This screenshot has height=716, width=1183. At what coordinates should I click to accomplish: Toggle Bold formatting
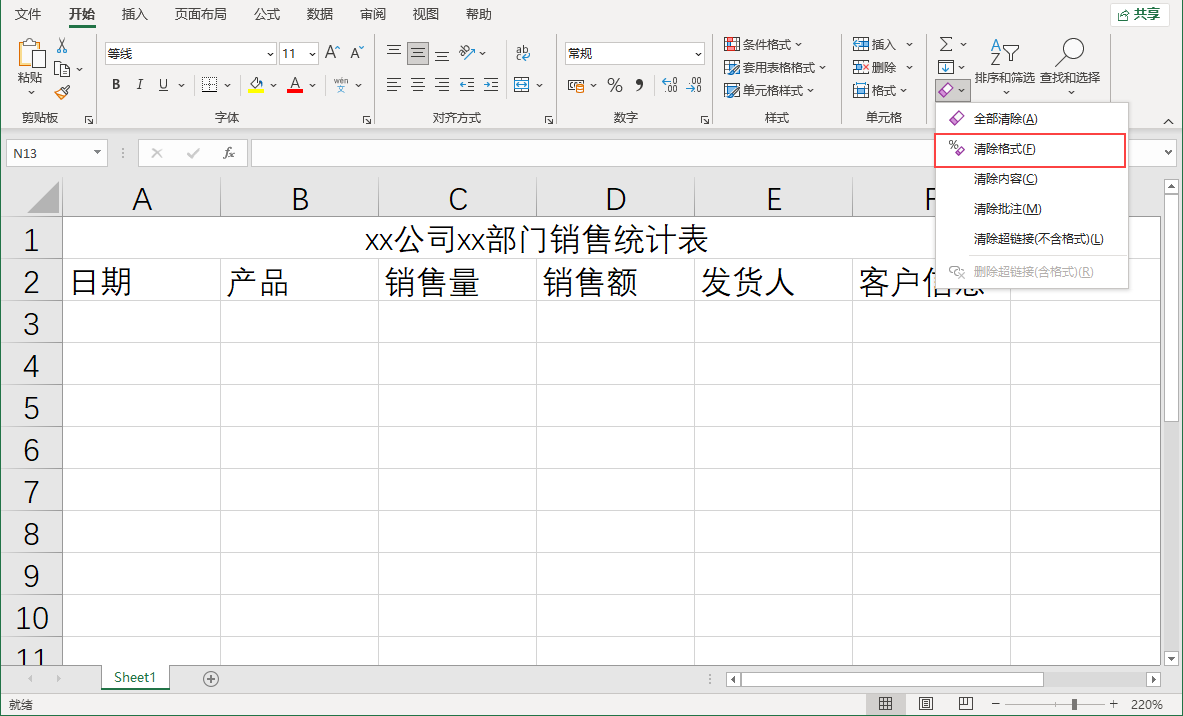click(116, 85)
